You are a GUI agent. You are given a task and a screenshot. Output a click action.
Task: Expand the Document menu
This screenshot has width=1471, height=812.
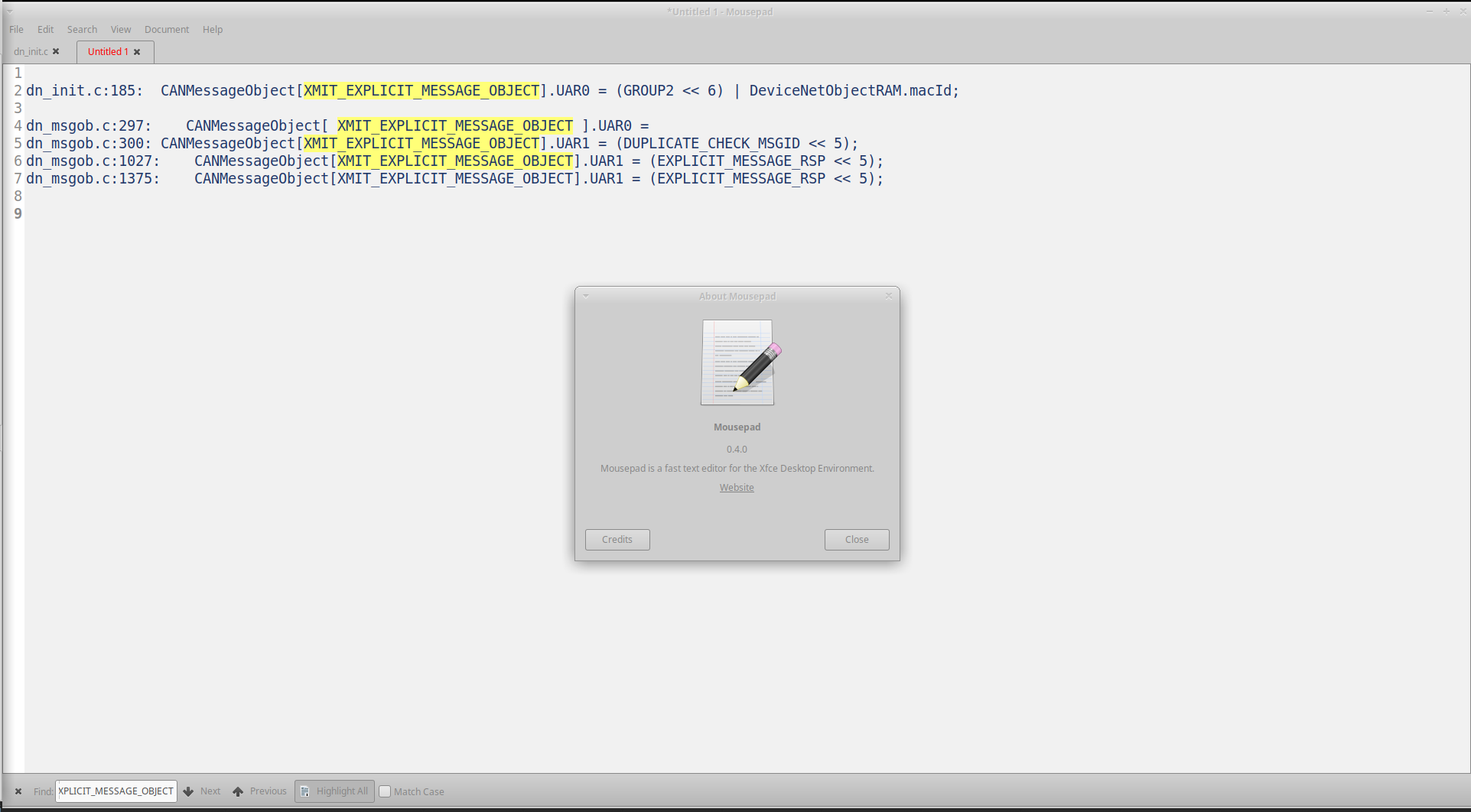click(166, 30)
